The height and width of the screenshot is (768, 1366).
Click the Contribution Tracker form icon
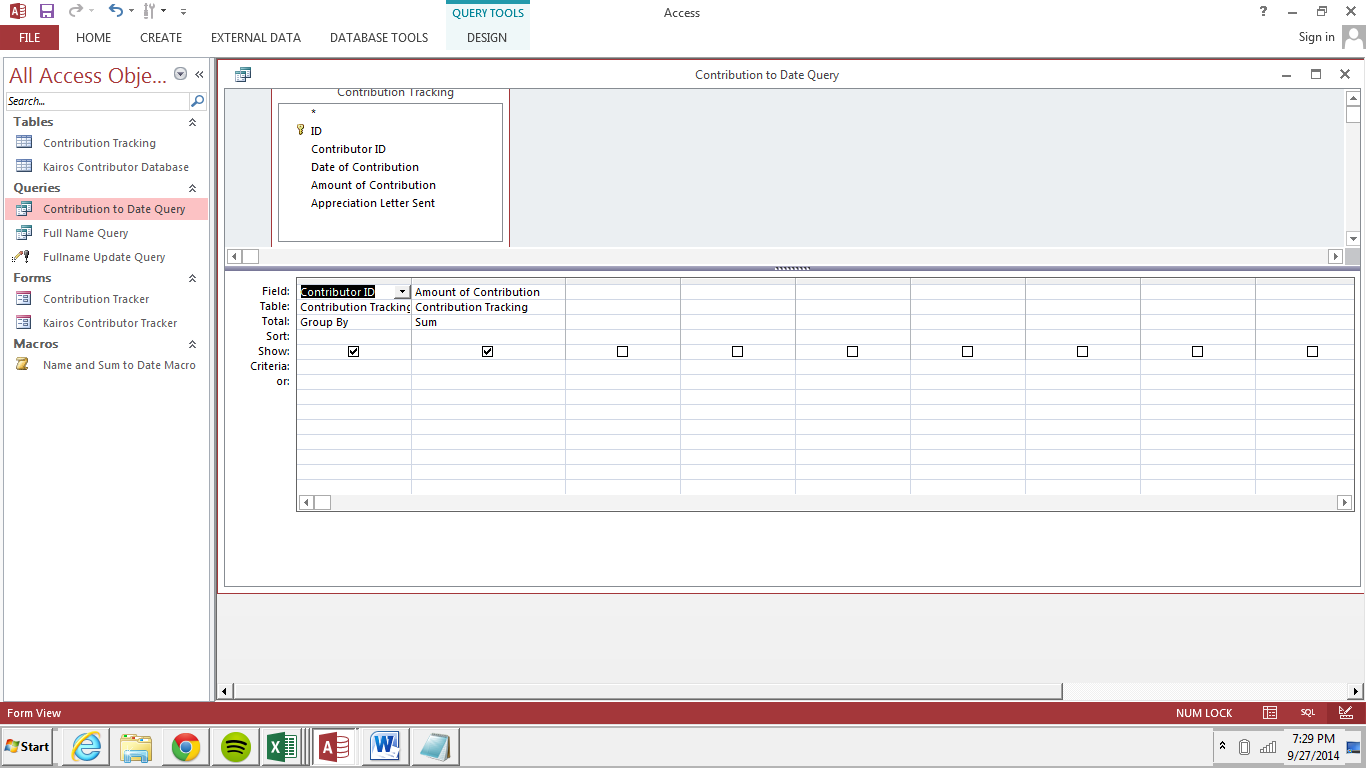point(24,299)
